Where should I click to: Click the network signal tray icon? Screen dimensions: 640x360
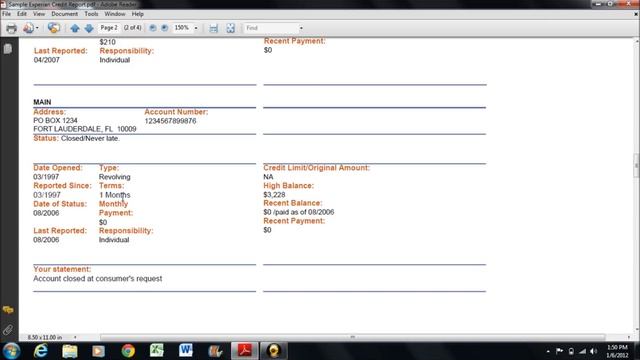tap(582, 351)
